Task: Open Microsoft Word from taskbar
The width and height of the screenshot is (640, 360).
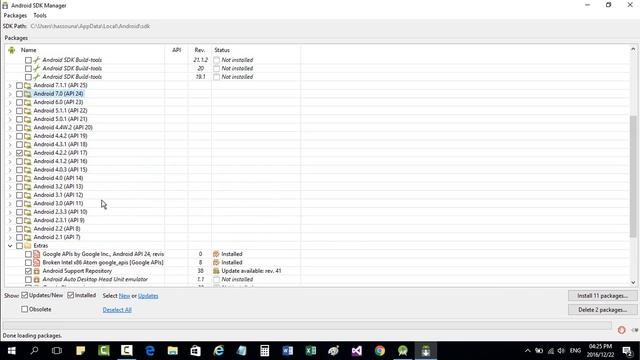Action: (288, 351)
